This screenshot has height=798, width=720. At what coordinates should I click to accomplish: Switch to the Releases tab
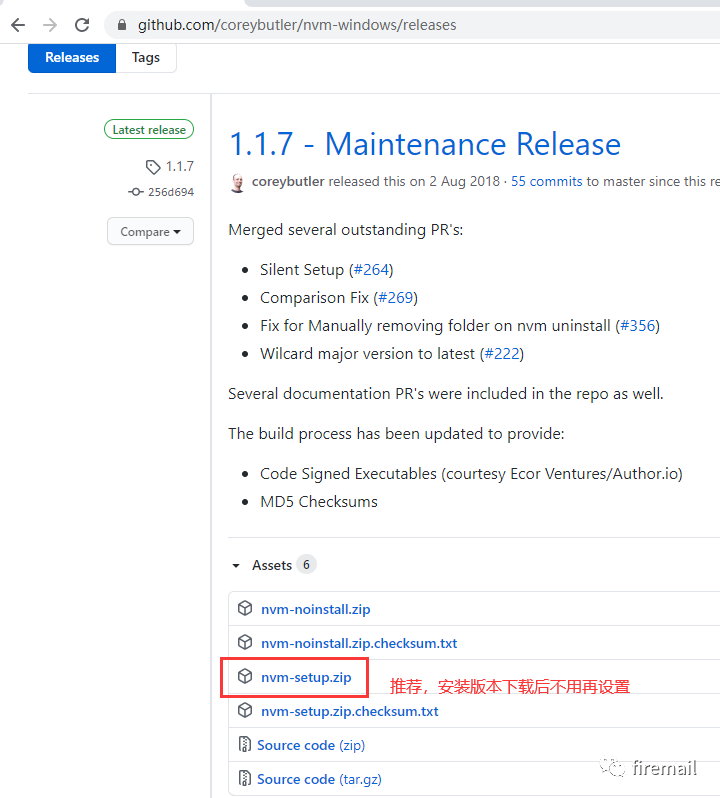pos(72,58)
